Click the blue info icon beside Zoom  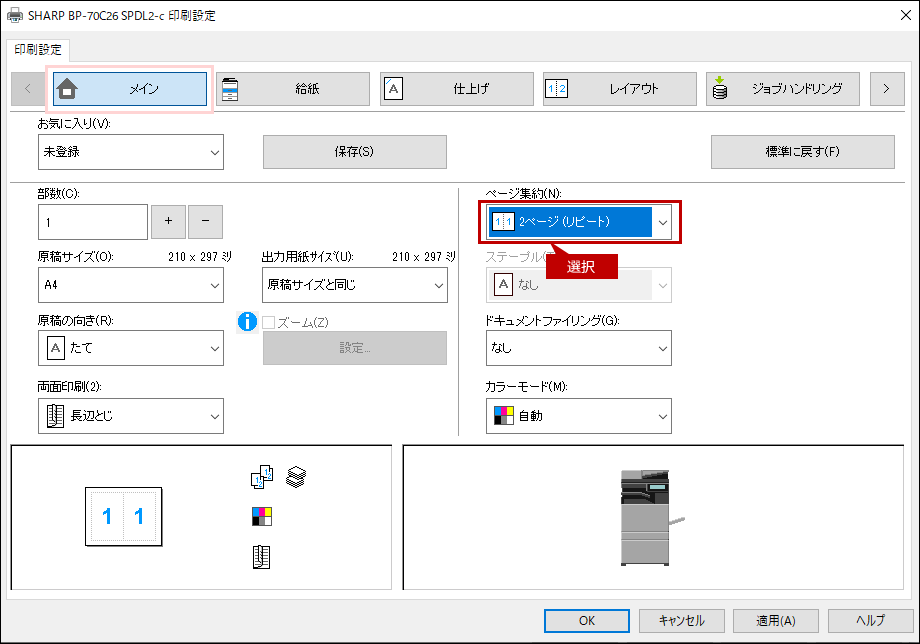point(246,322)
